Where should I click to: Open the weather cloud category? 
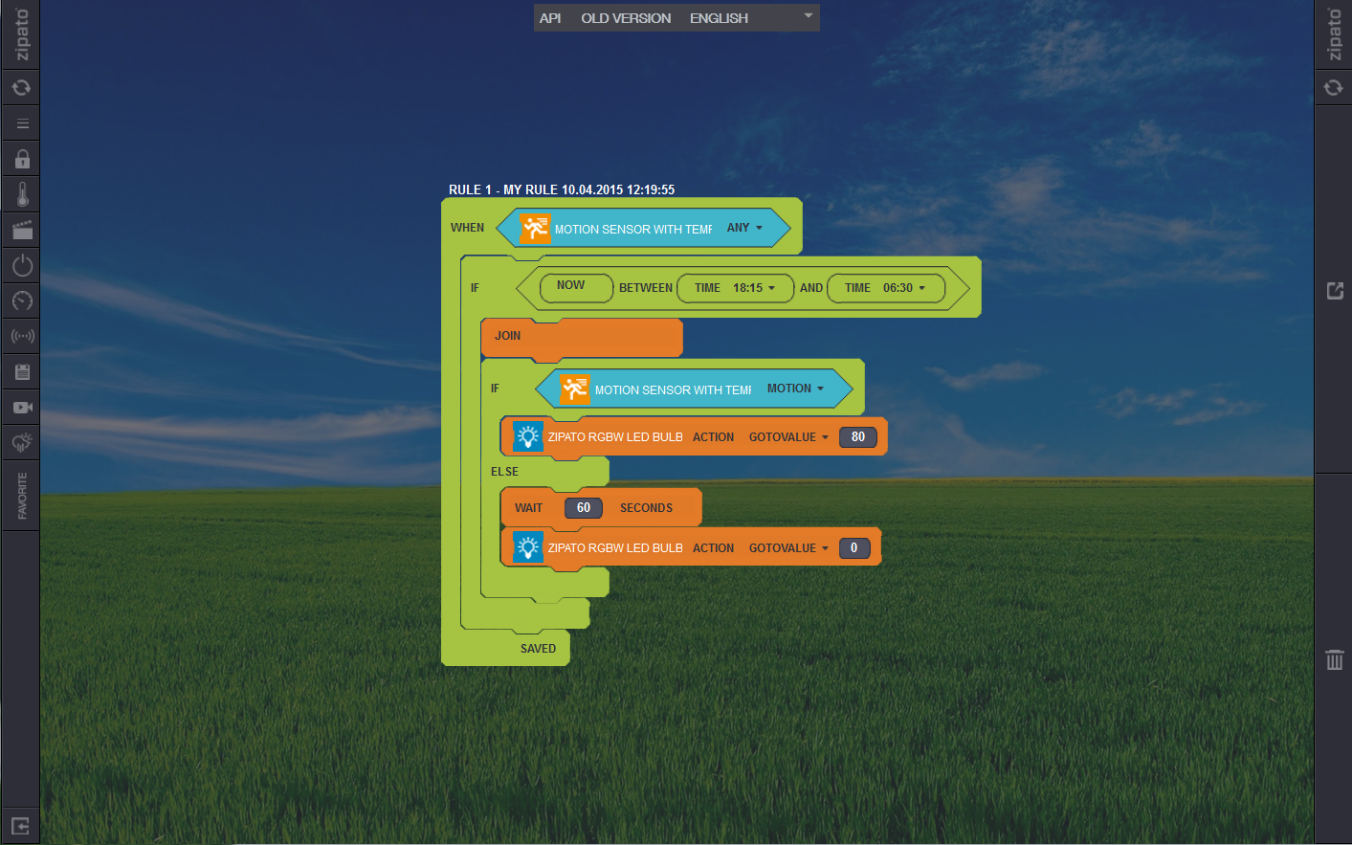pyautogui.click(x=22, y=443)
